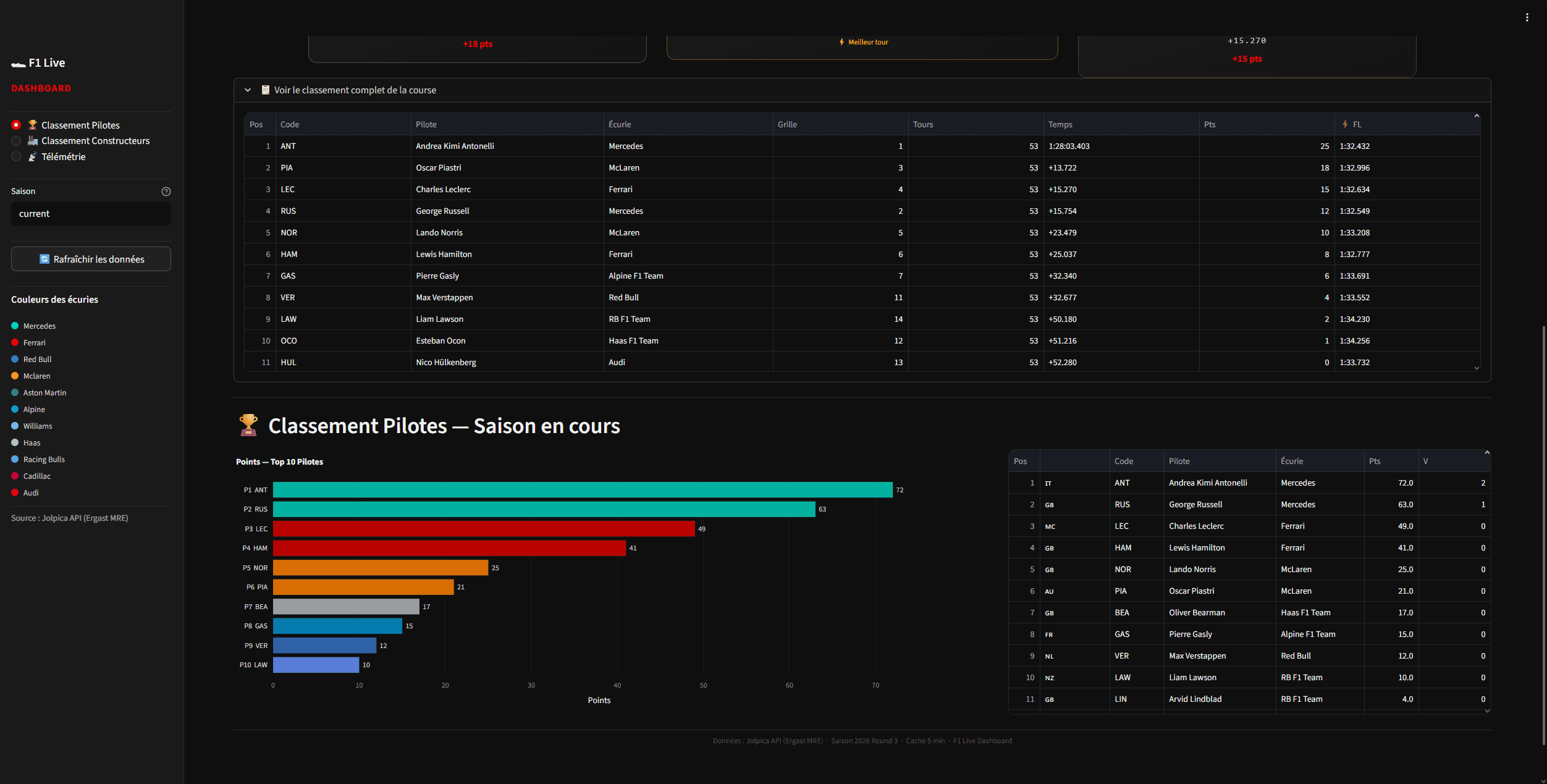
Task: Click the Points — Top 10 Pilotes chart title
Action: [x=279, y=462]
